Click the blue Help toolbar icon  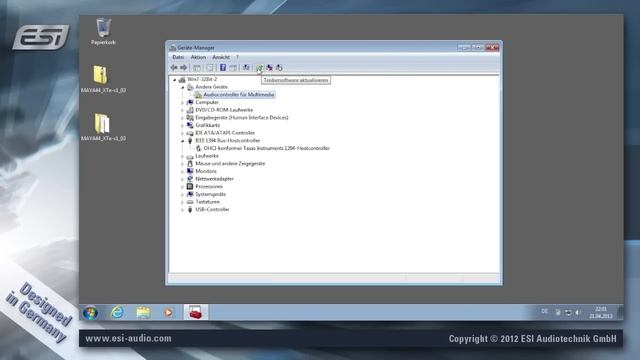[223, 68]
